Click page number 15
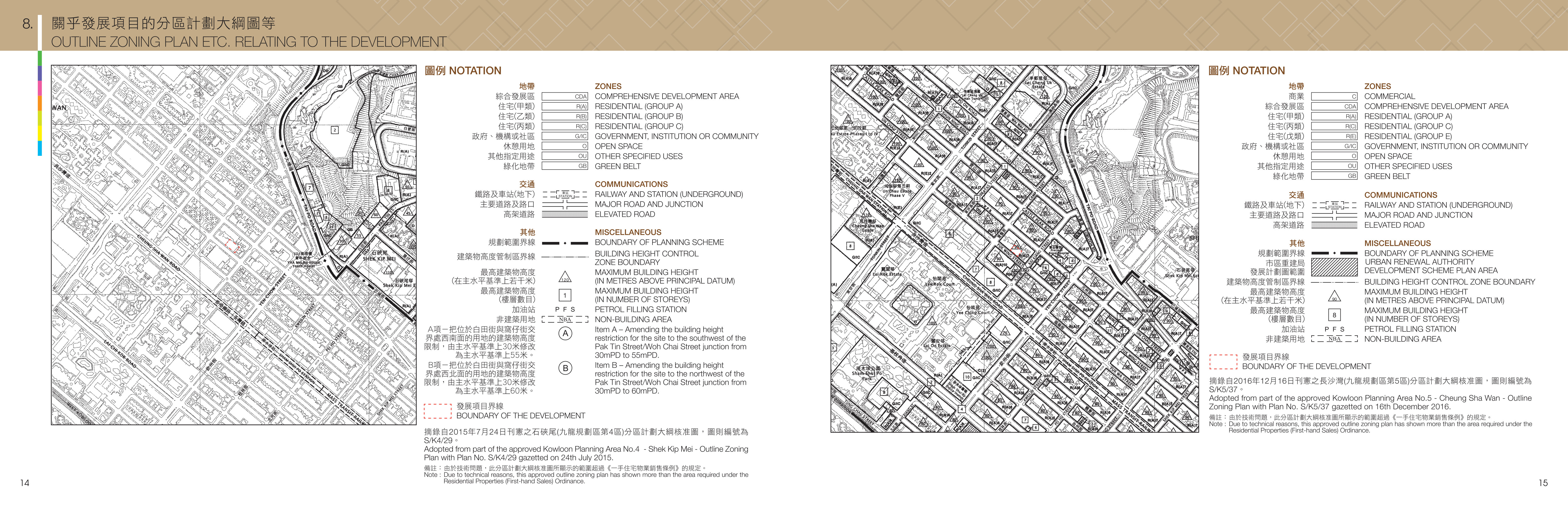Image resolution: width=1568 pixels, height=506 pixels. (x=1543, y=483)
